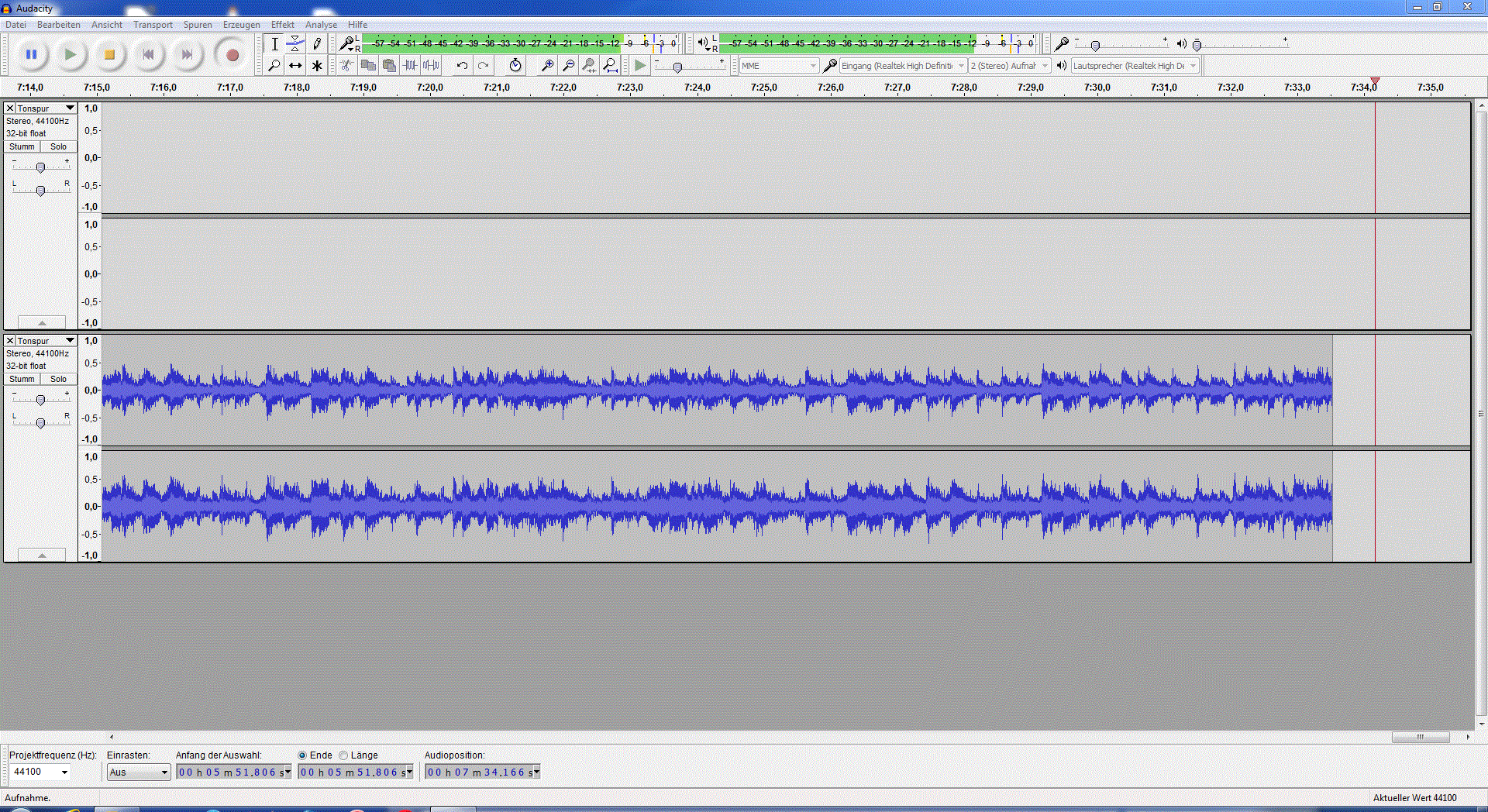Viewport: 1488px width, 812px height.
Task: Select the Envelope tool
Action: pyautogui.click(x=295, y=44)
